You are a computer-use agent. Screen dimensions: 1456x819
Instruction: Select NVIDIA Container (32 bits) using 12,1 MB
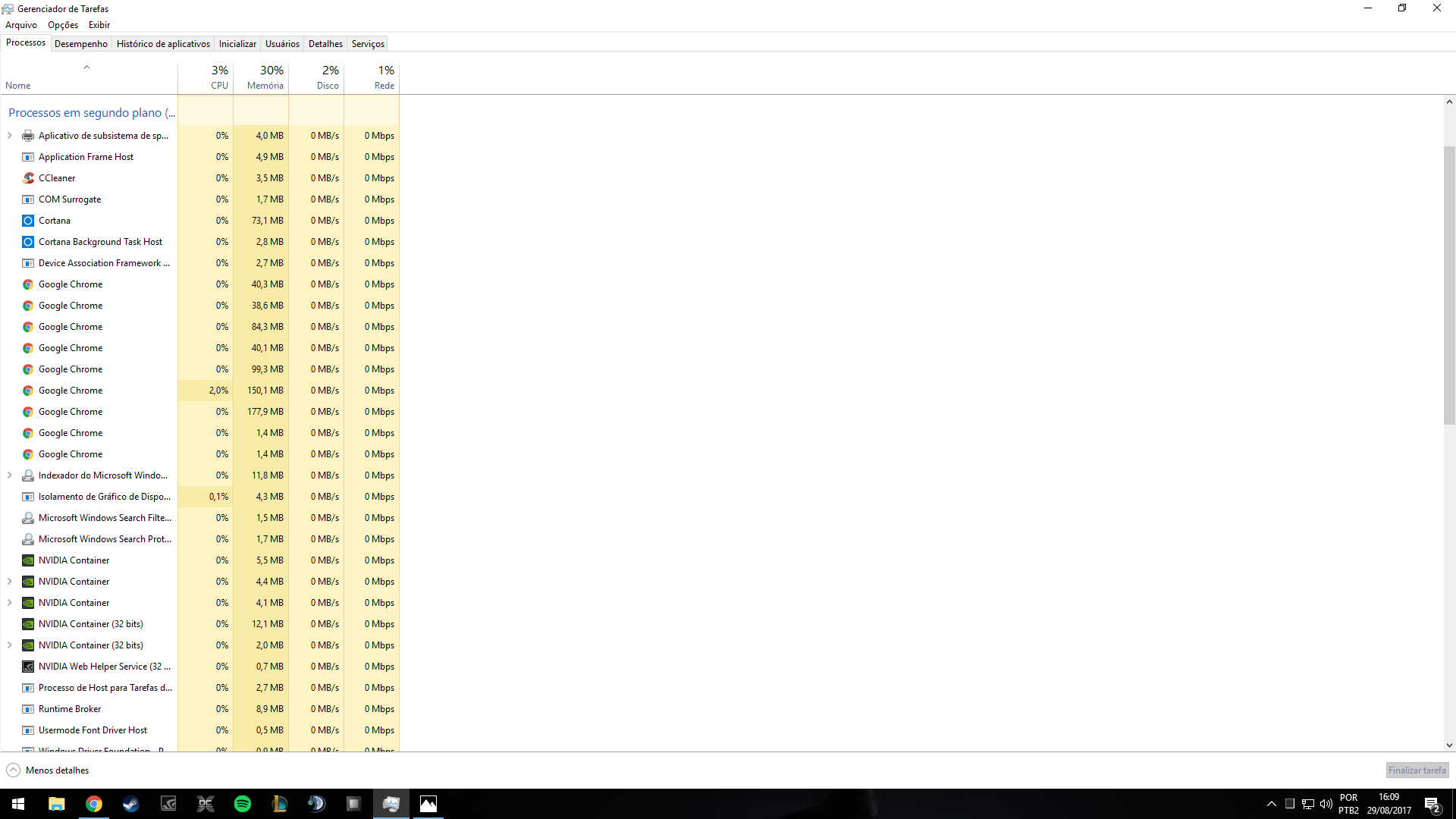[199, 624]
